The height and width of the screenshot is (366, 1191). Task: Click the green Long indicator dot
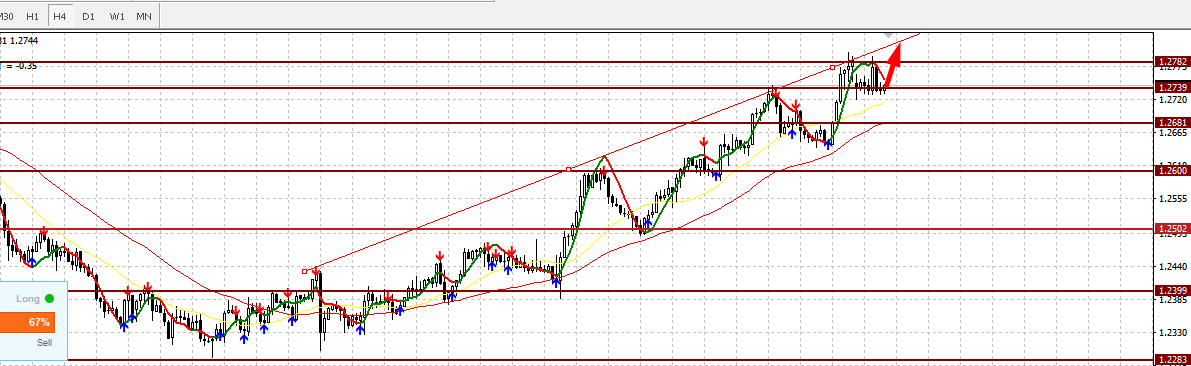[49, 298]
